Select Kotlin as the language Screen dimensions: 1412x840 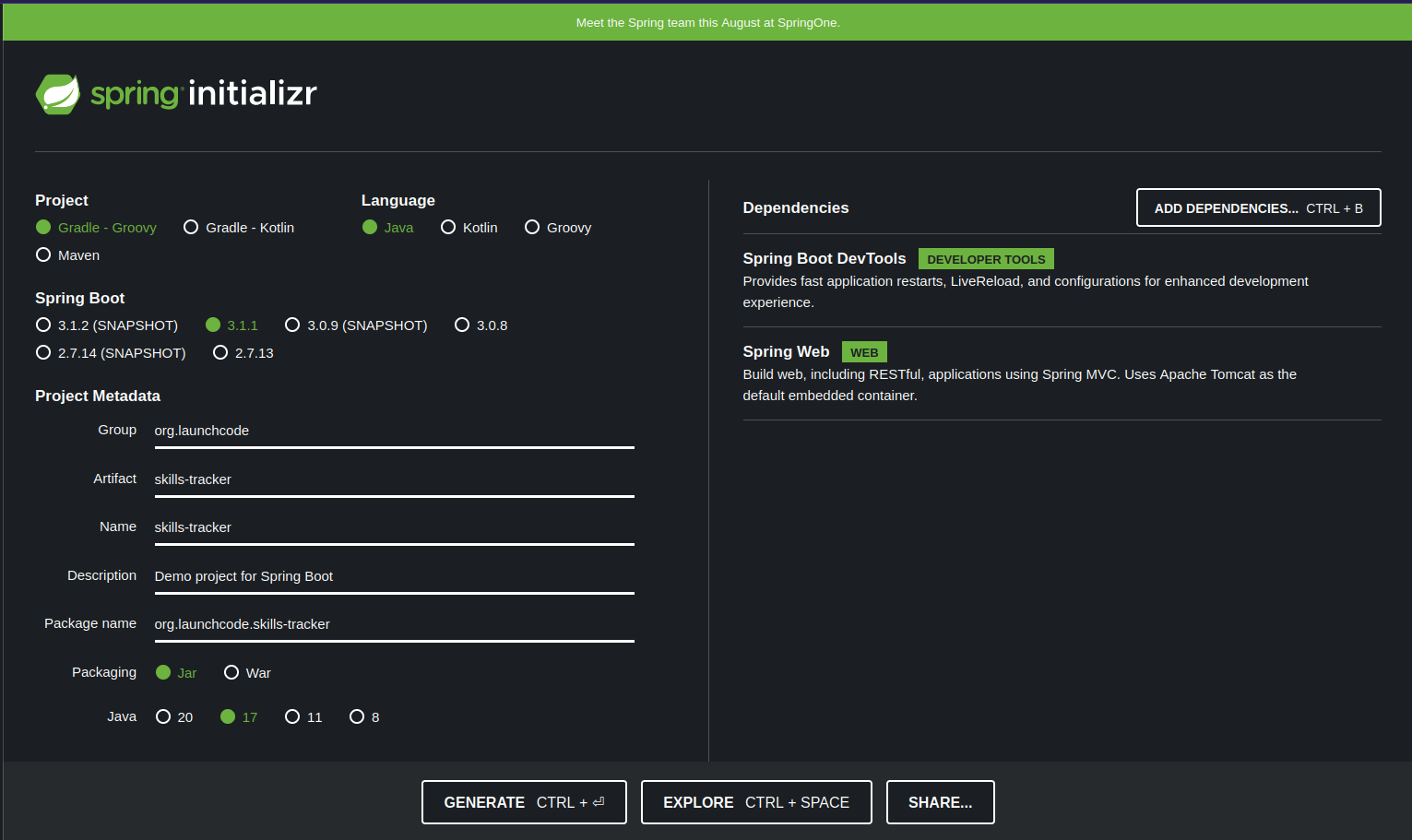click(448, 228)
